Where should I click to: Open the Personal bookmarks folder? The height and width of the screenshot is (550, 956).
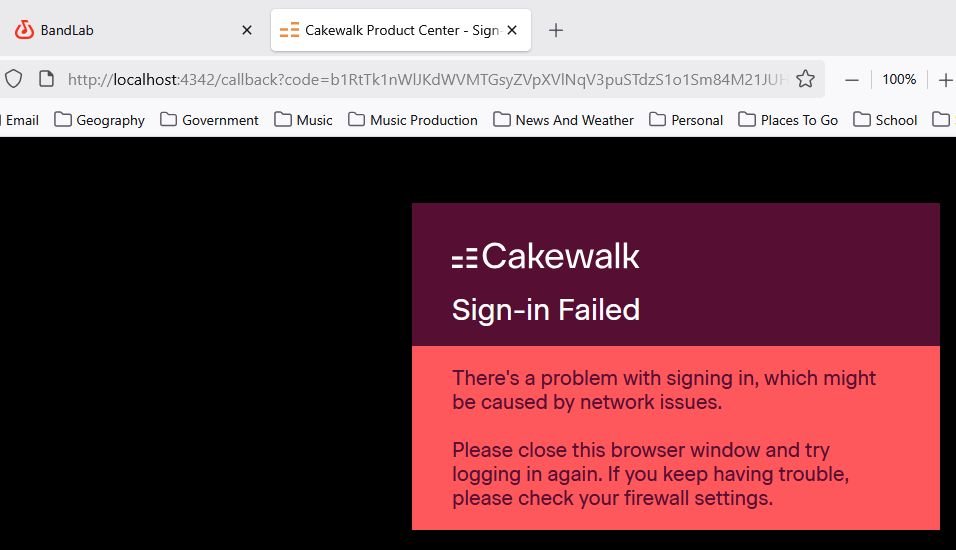[x=686, y=120]
